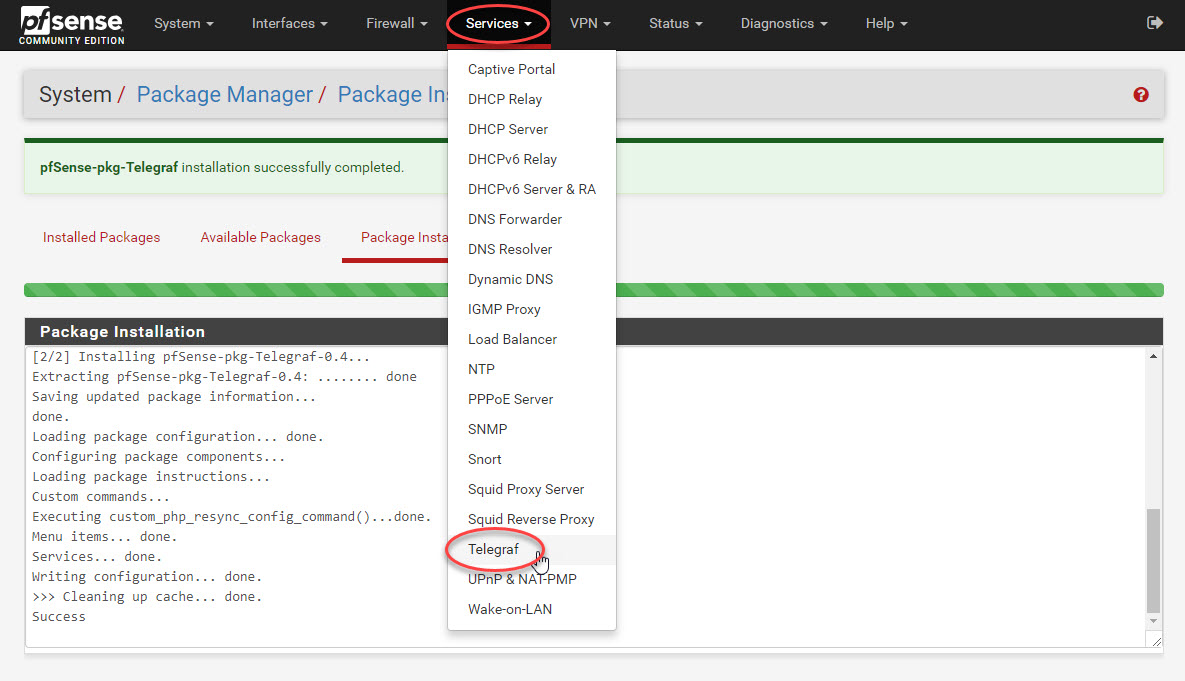This screenshot has width=1185, height=681.
Task: Click the log textarea resize handle
Action: [x=1156, y=641]
